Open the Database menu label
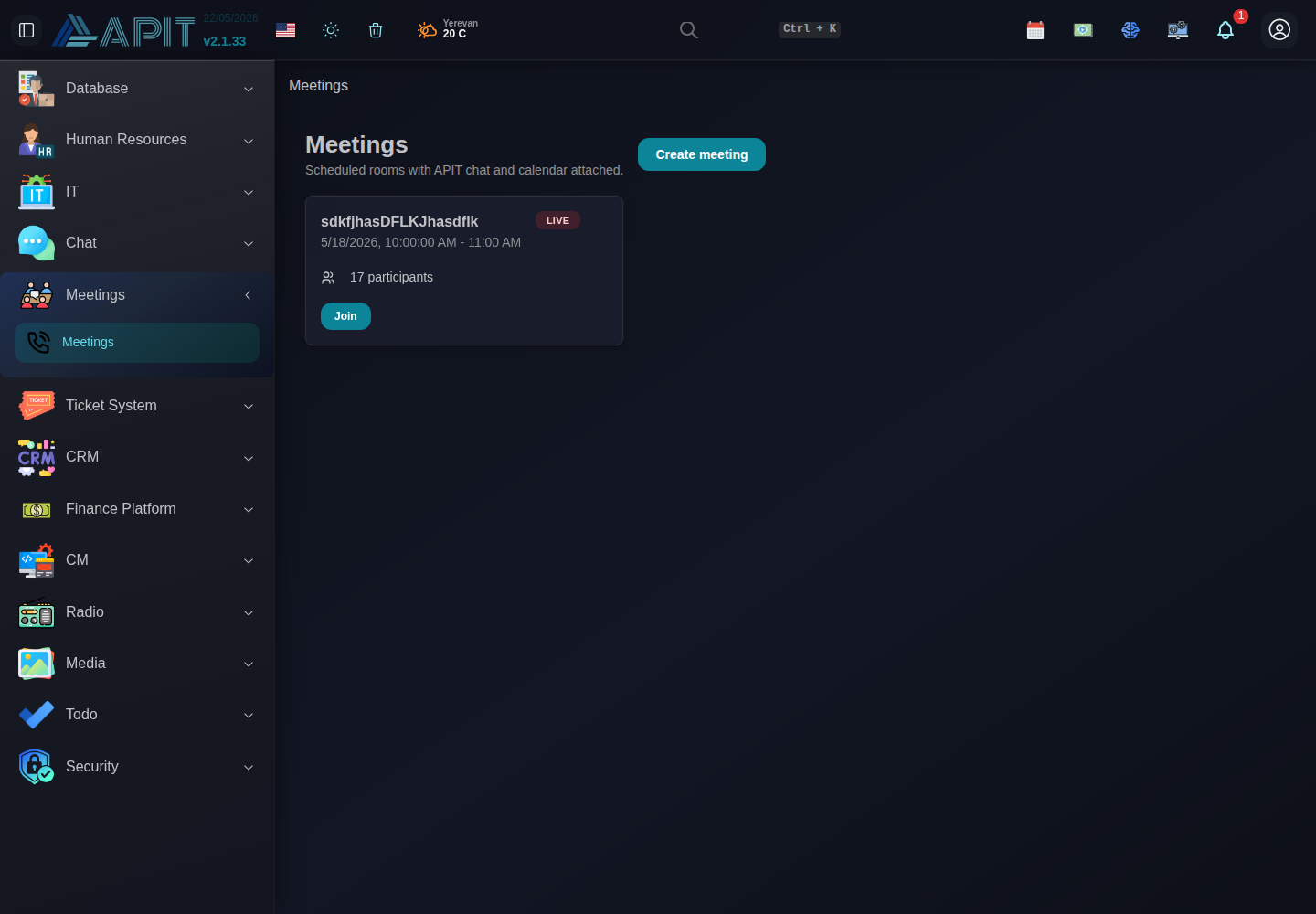 click(97, 89)
